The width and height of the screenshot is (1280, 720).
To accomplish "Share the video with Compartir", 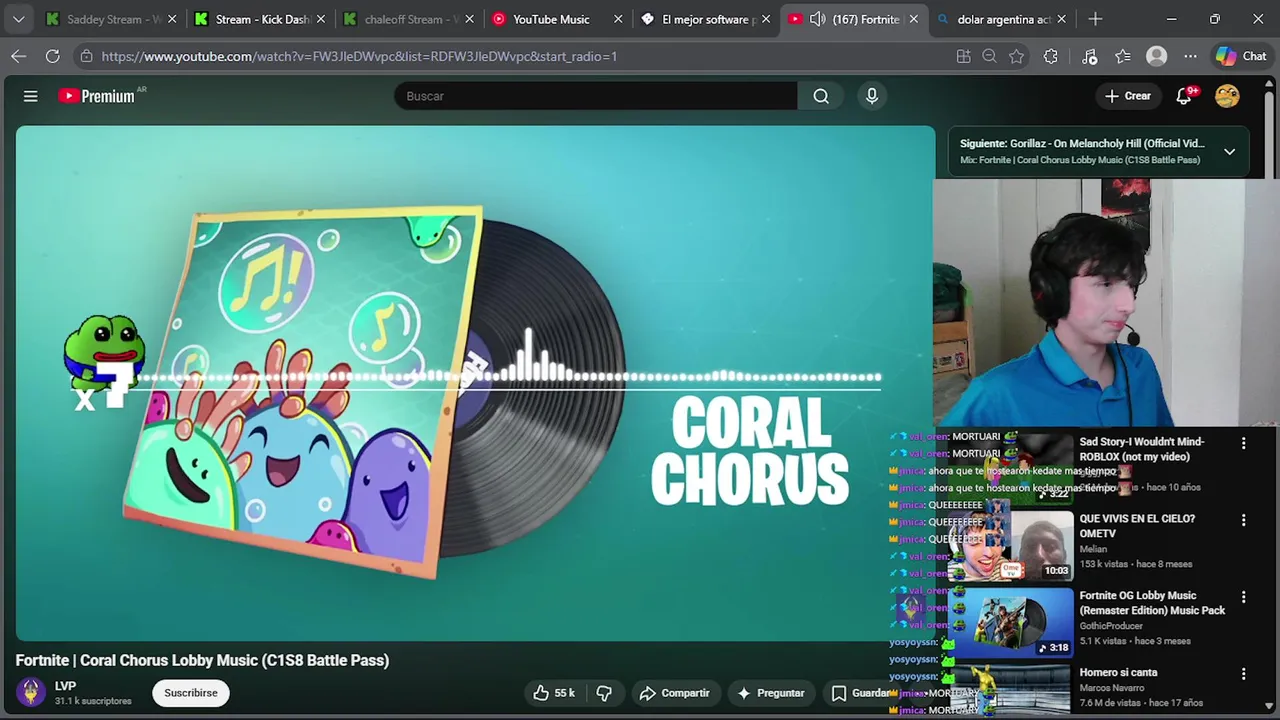I will click(675, 693).
